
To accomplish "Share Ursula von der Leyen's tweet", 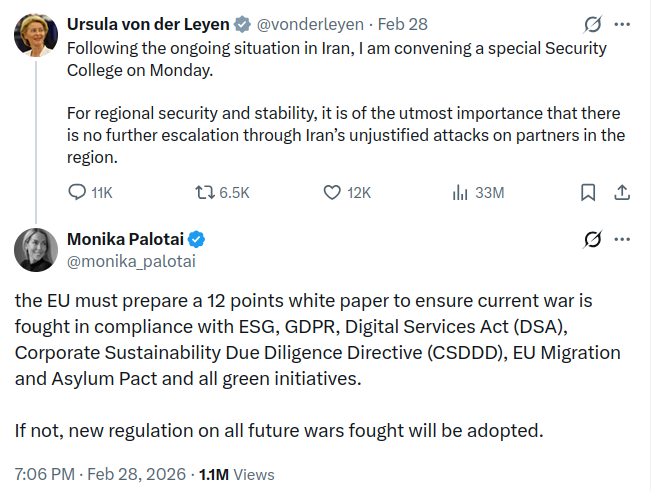I will point(620,192).
